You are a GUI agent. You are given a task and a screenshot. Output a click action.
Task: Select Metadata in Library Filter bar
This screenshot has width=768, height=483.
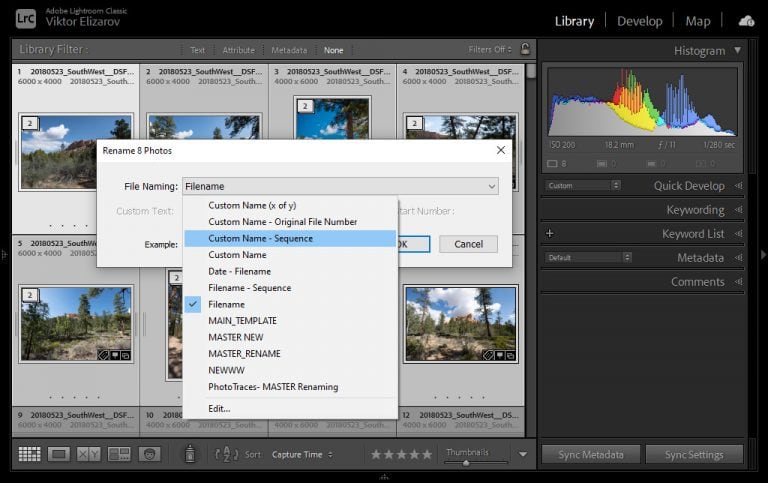289,50
